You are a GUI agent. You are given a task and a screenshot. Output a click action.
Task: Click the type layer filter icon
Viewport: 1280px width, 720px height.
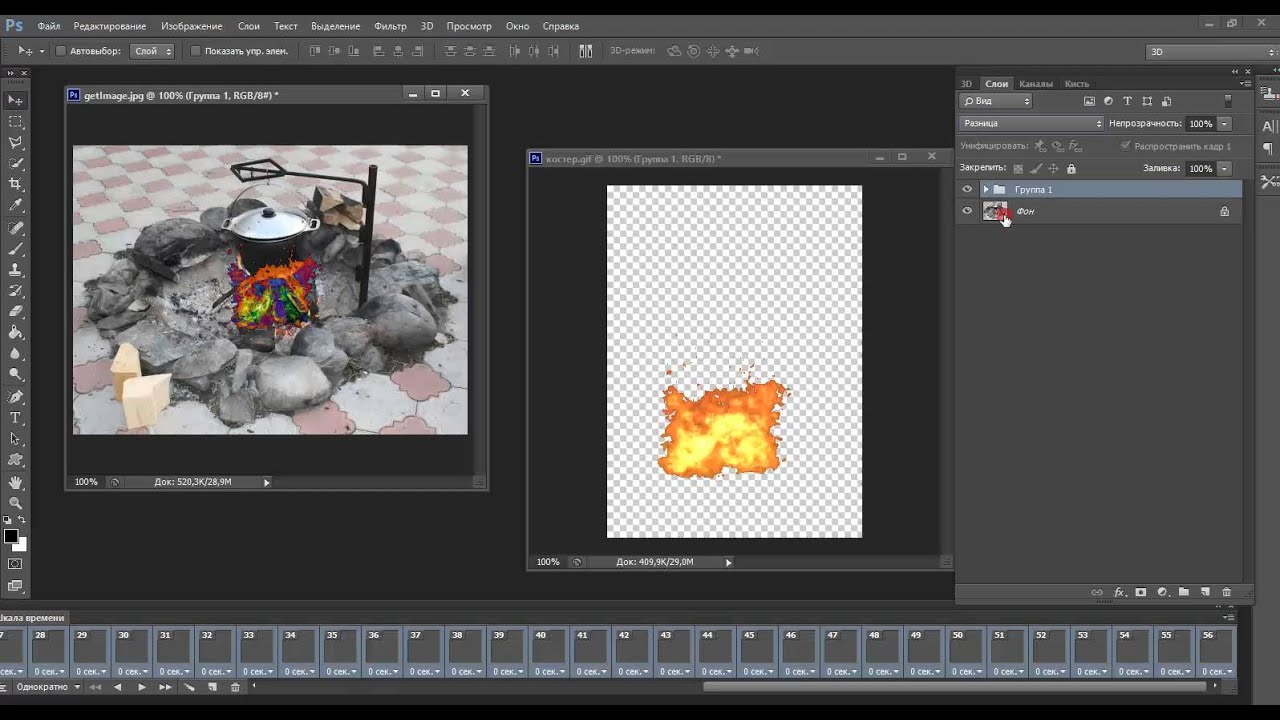point(1127,101)
